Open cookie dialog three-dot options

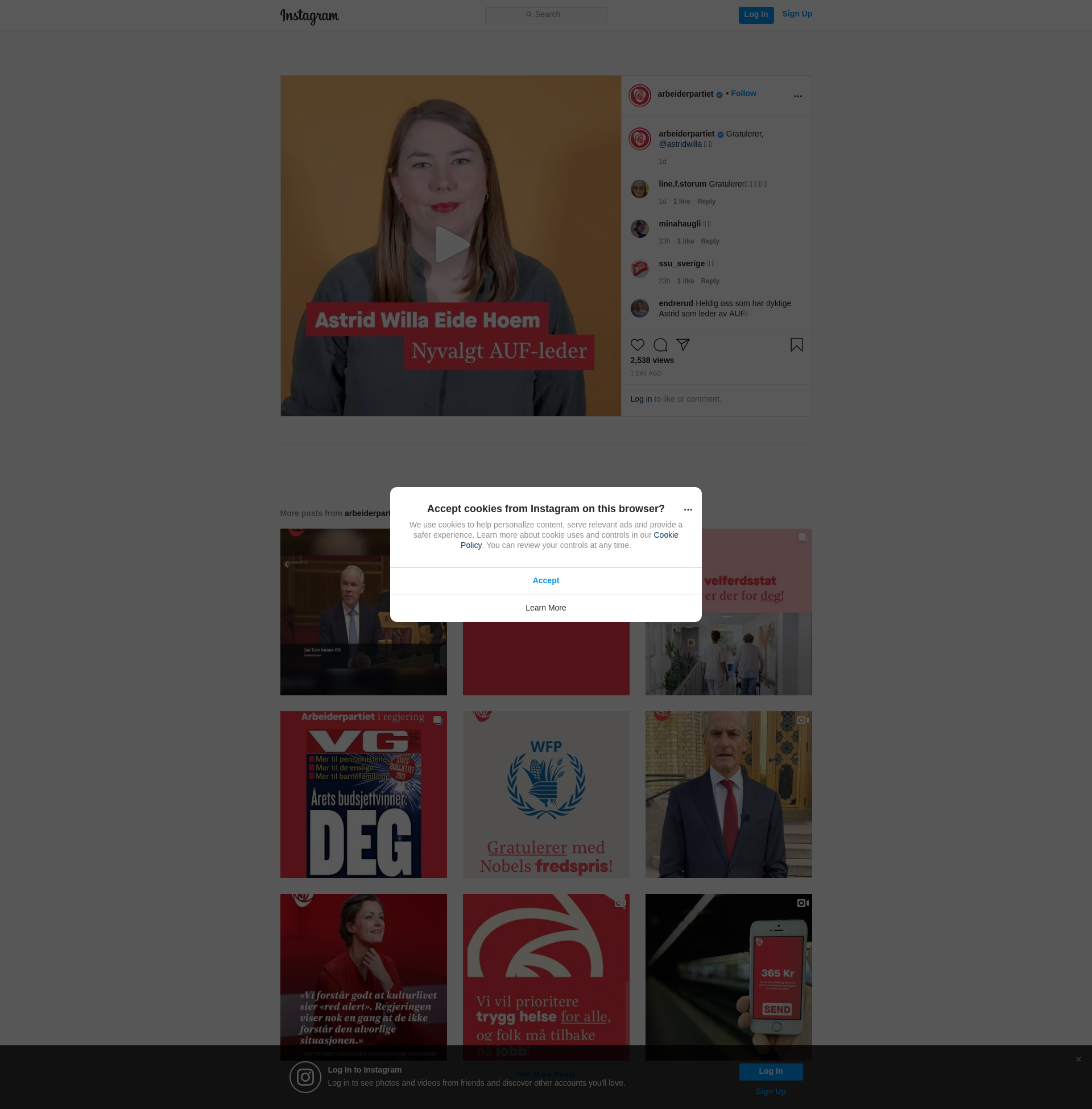tap(688, 509)
